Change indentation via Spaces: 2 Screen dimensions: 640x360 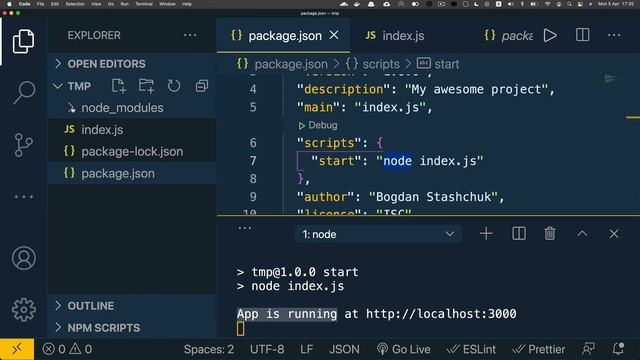point(209,349)
